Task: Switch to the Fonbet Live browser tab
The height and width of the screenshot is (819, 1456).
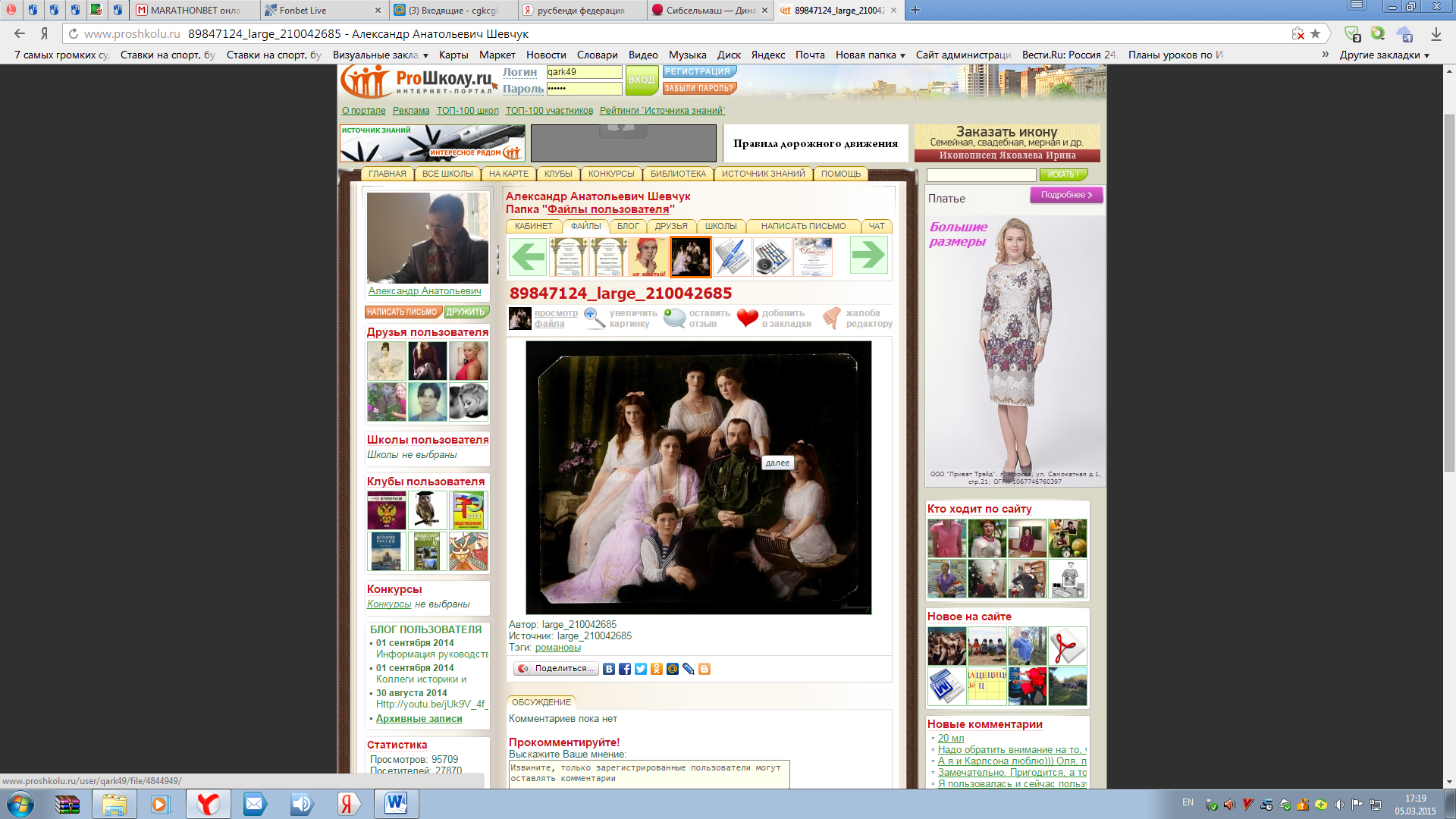Action: click(323, 10)
